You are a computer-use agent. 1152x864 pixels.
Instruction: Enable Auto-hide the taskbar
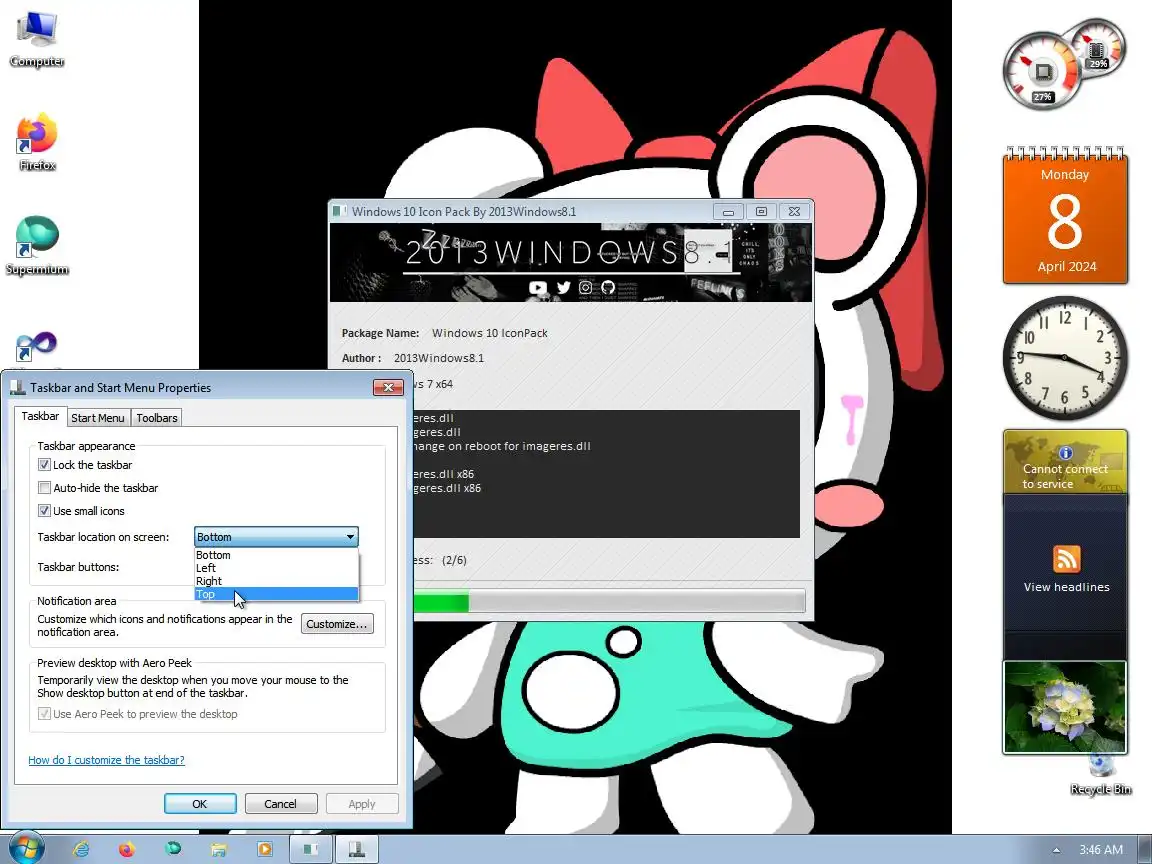pyautogui.click(x=44, y=488)
